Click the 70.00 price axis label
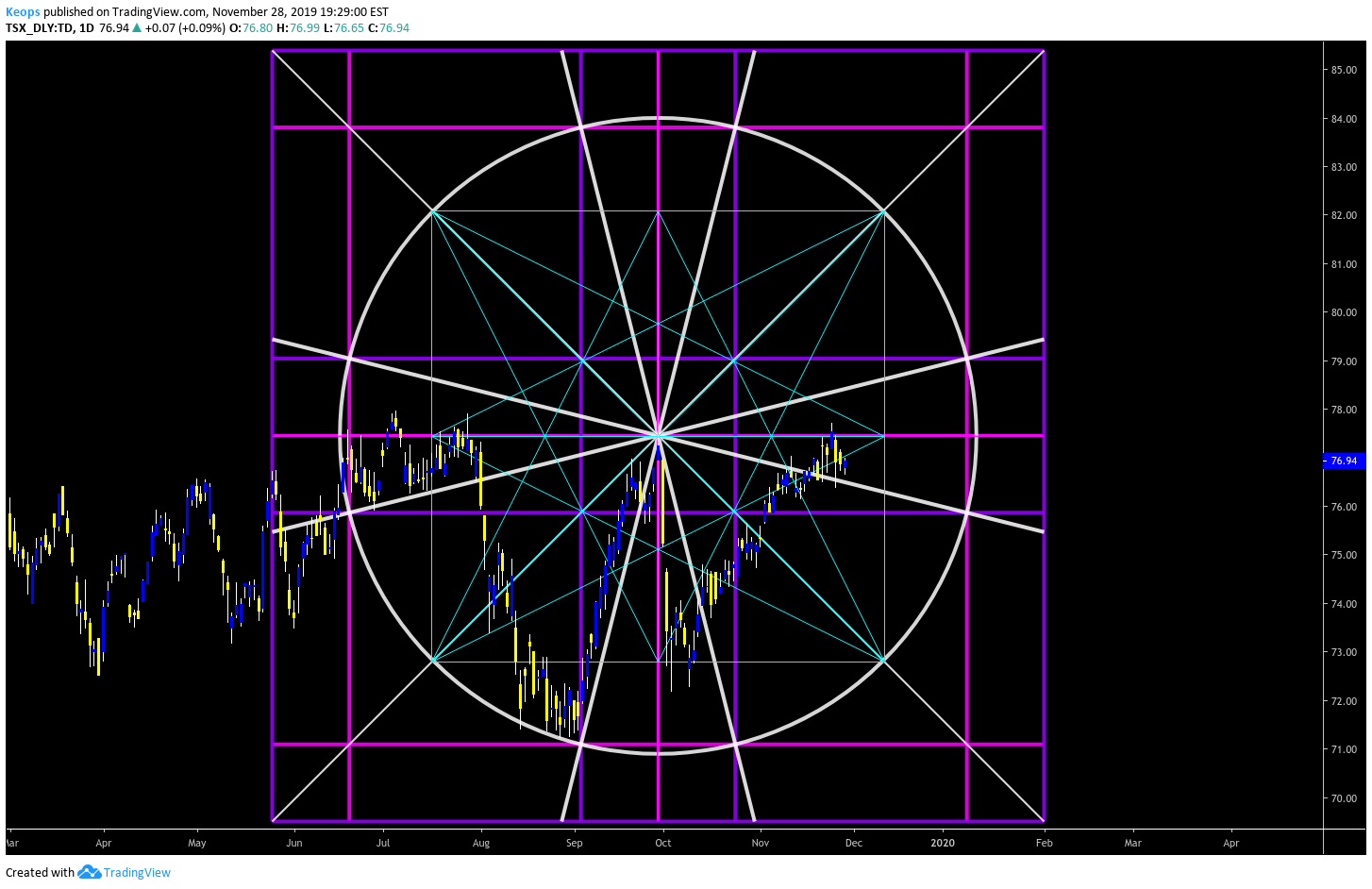The image size is (1372, 889). [1344, 798]
